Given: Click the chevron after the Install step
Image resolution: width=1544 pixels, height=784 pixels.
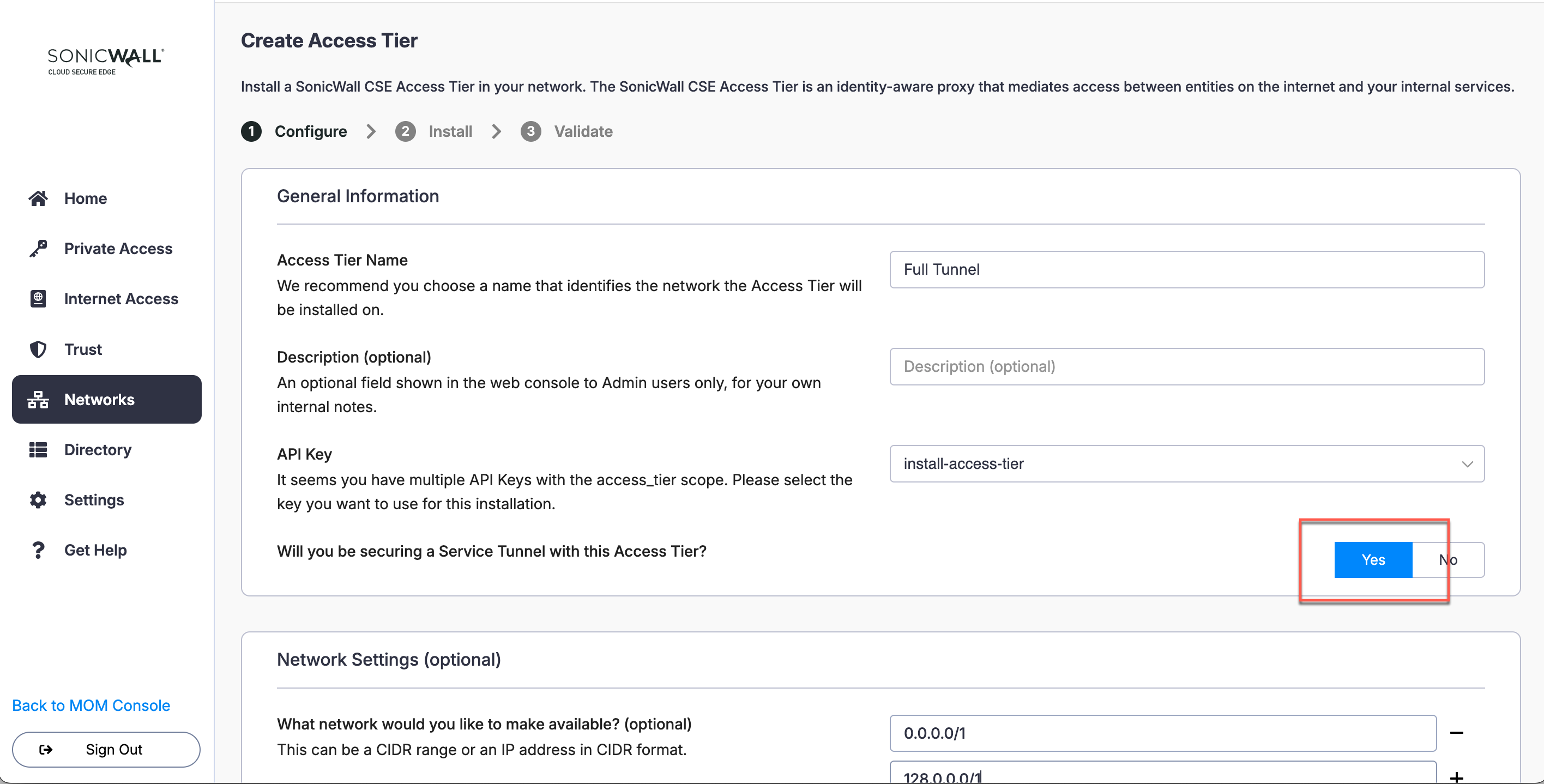Looking at the screenshot, I should coord(496,131).
